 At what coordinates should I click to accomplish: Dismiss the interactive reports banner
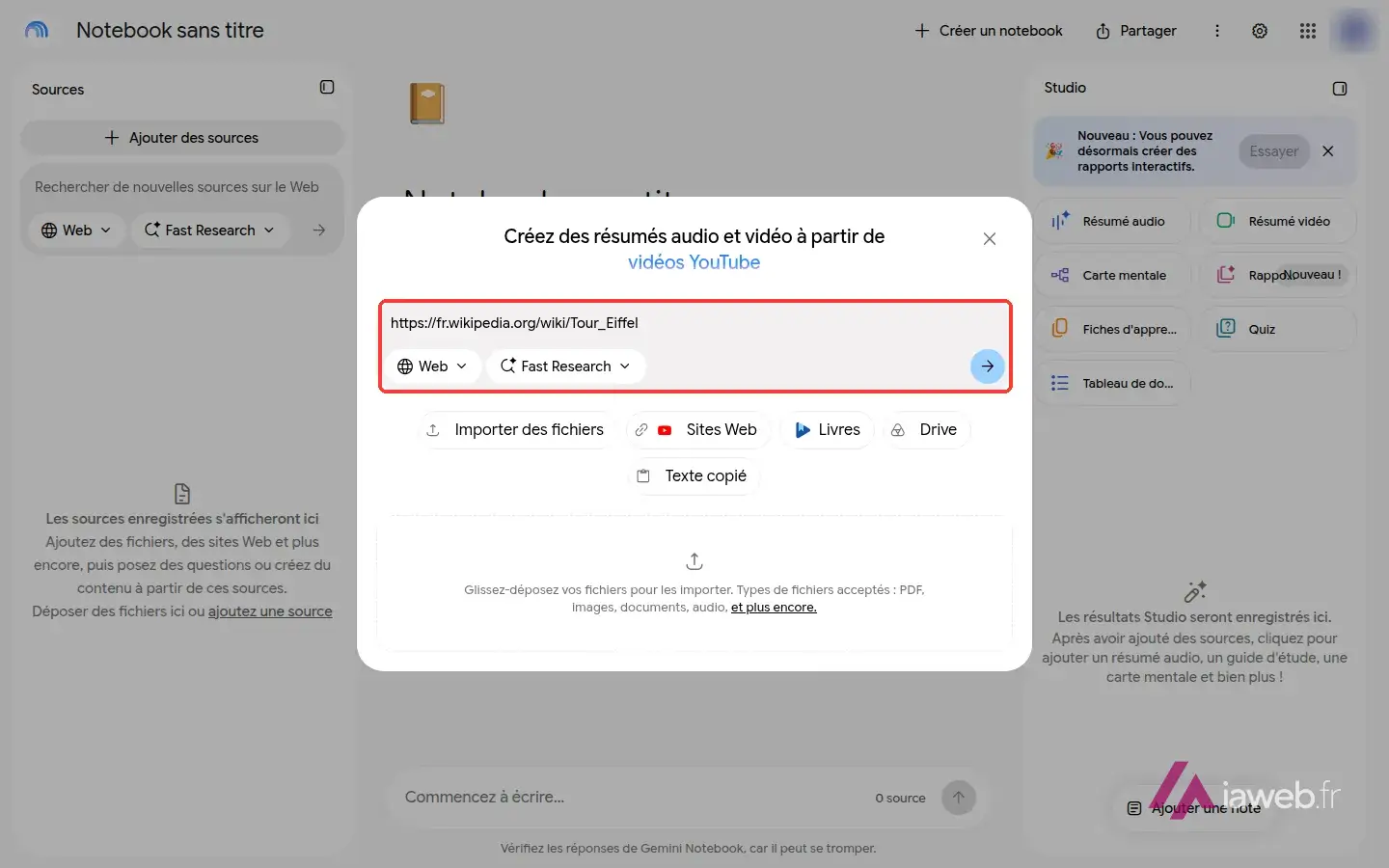point(1328,151)
